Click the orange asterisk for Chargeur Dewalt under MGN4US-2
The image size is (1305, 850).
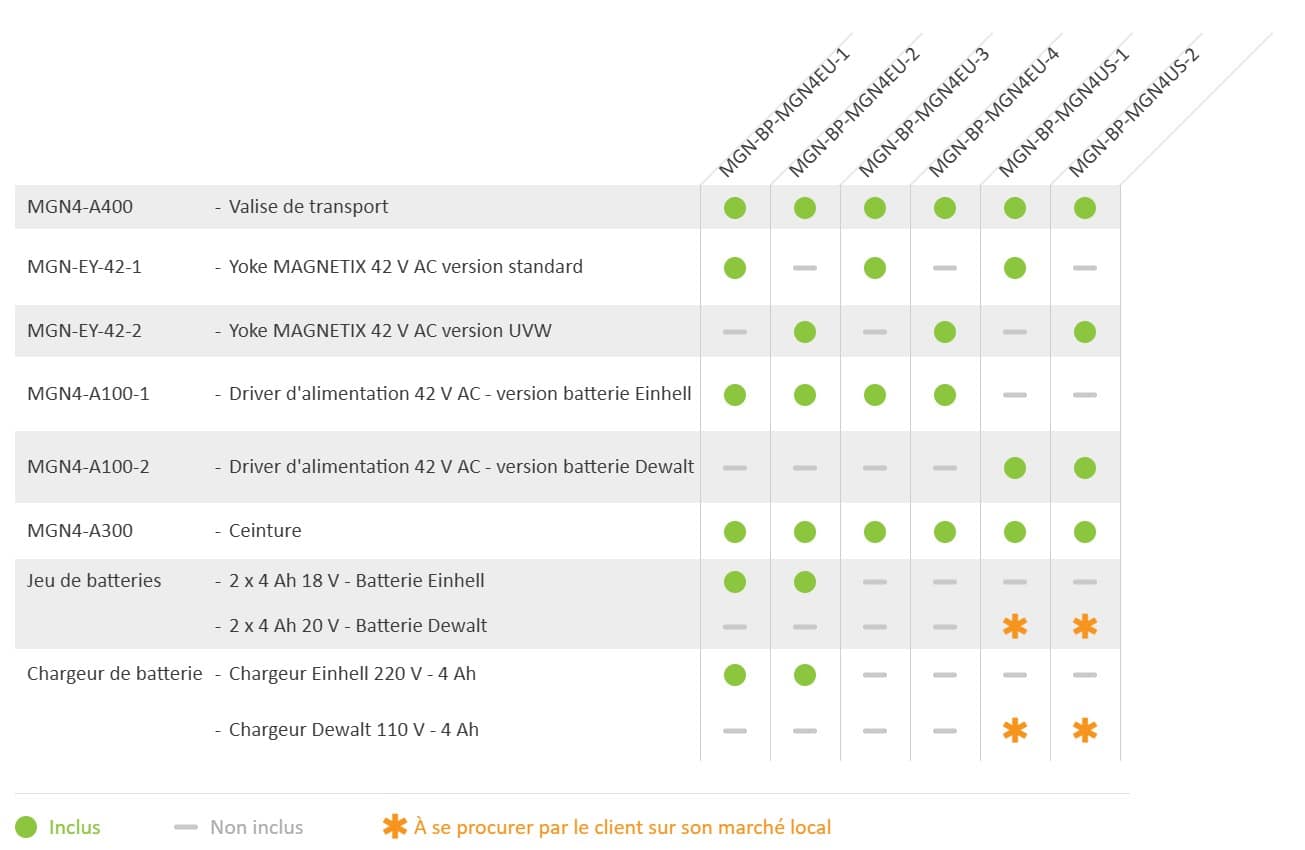(x=1085, y=730)
